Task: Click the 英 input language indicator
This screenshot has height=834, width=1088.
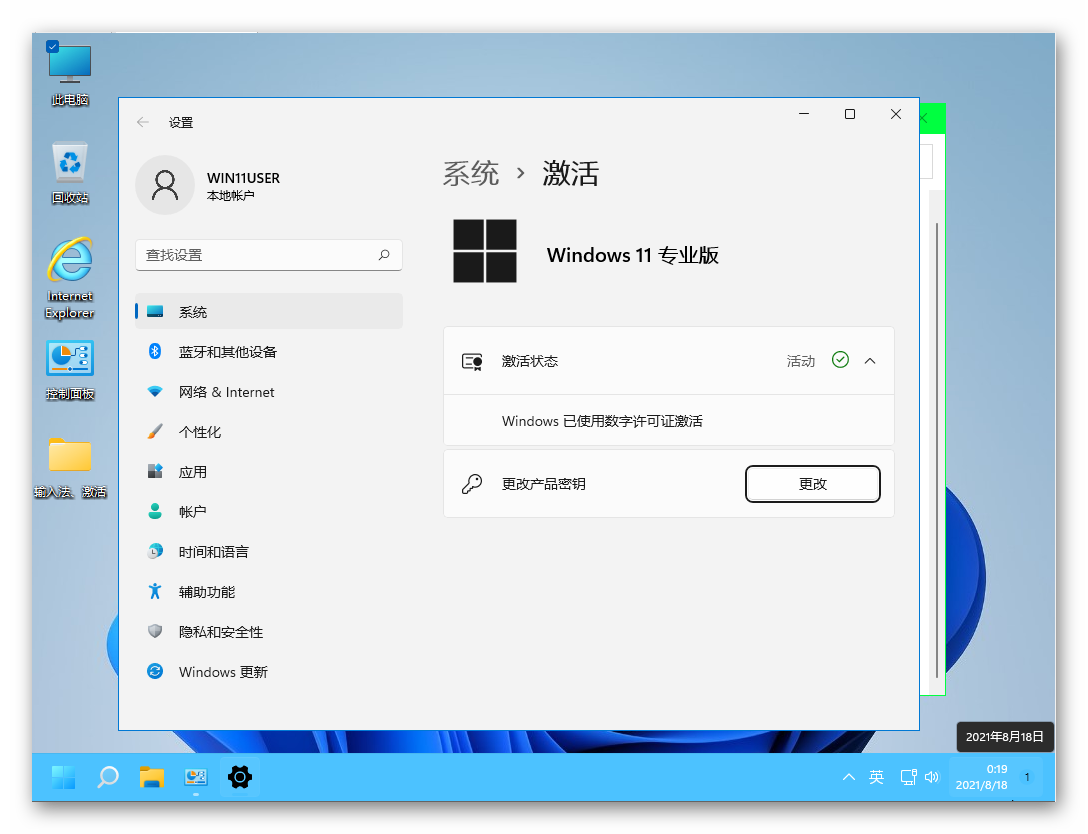Action: [876, 777]
